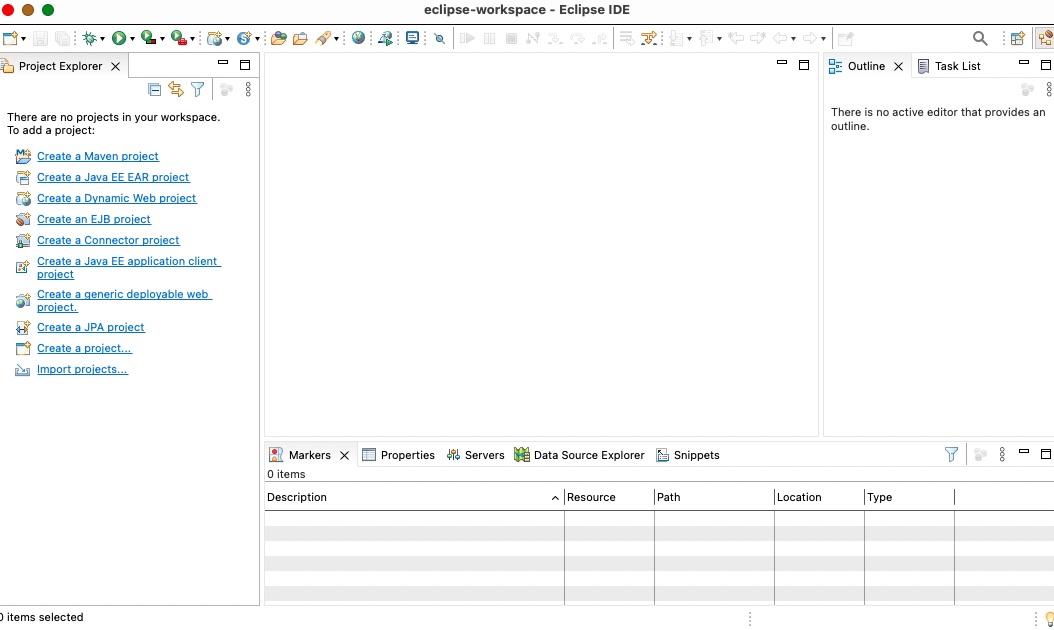Toggle the Skip All Breakpoints button

click(x=439, y=38)
